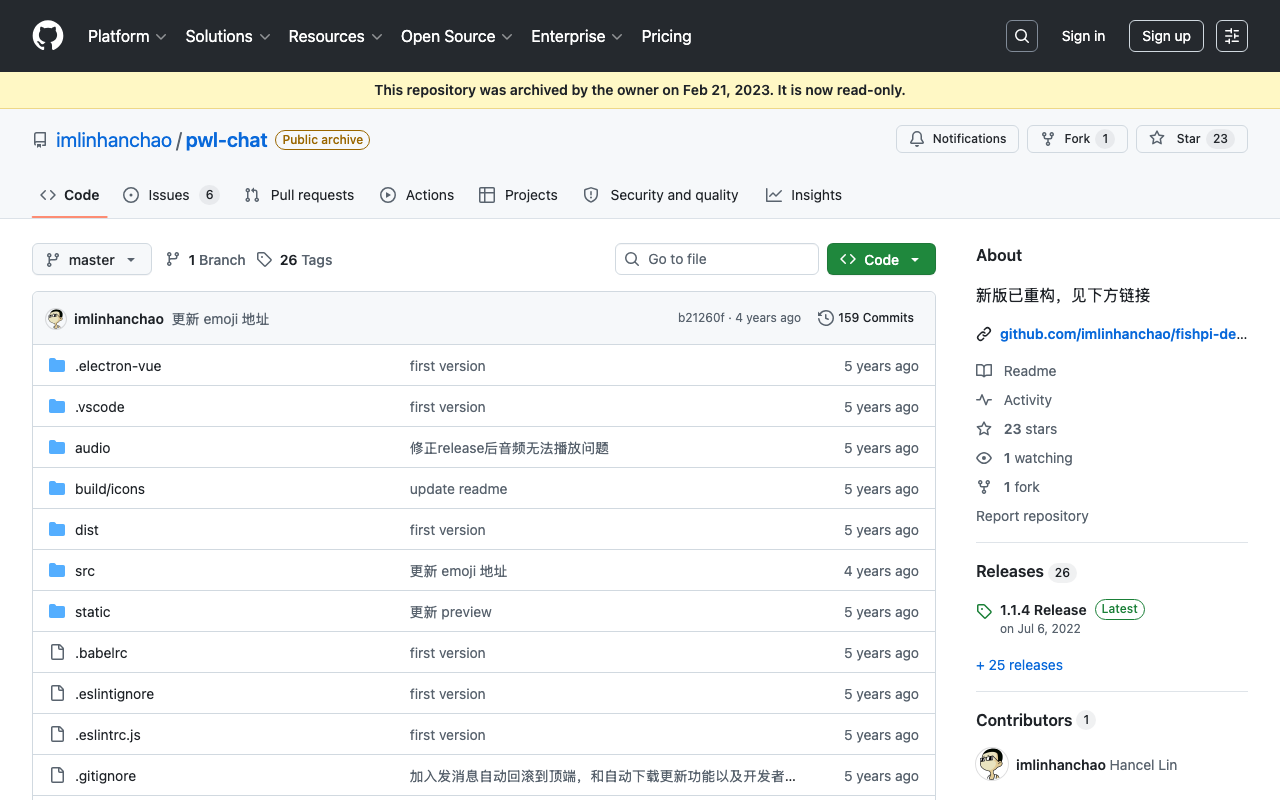Image resolution: width=1280 pixels, height=800 pixels.
Task: Open the fishpi-desktop GitHub link
Action: pos(1124,334)
